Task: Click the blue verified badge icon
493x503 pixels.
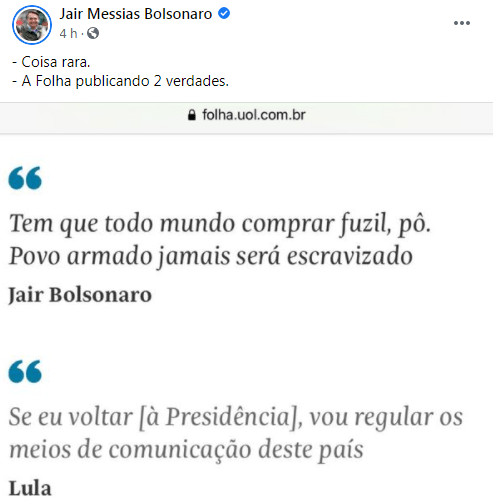Action: pyautogui.click(x=224, y=13)
